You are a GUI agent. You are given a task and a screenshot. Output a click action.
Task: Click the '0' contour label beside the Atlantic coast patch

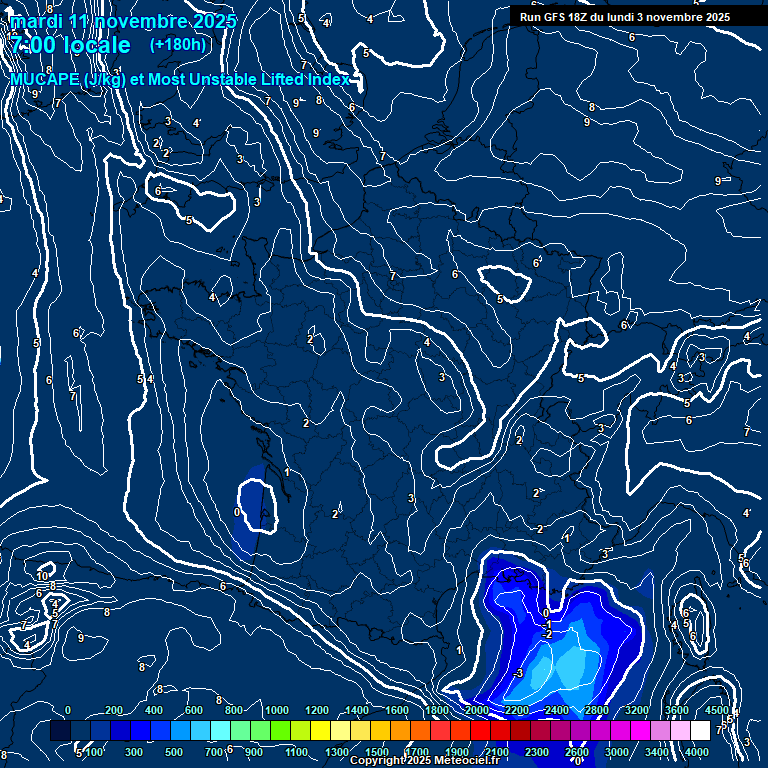237,512
